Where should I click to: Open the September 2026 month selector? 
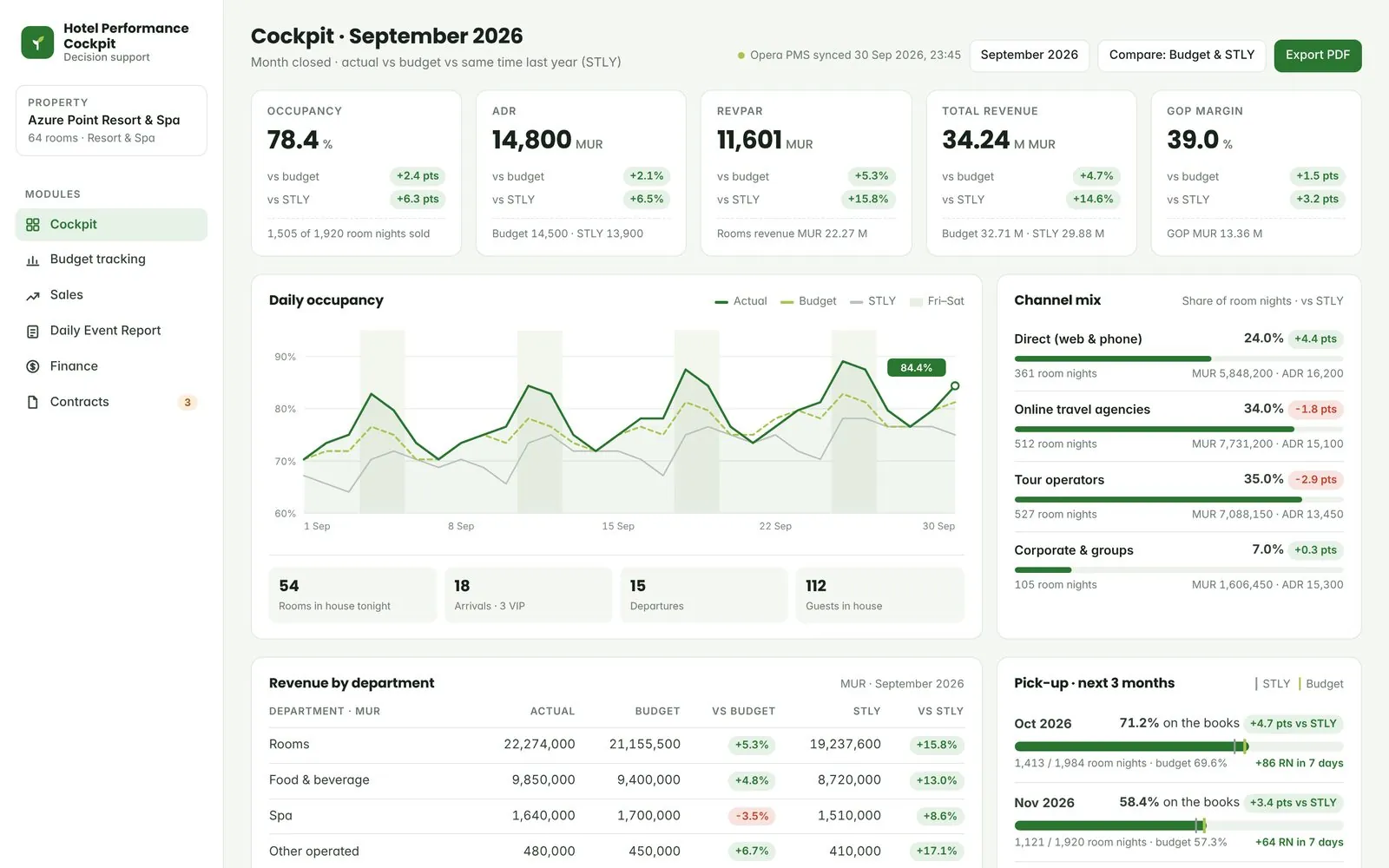[1030, 55]
